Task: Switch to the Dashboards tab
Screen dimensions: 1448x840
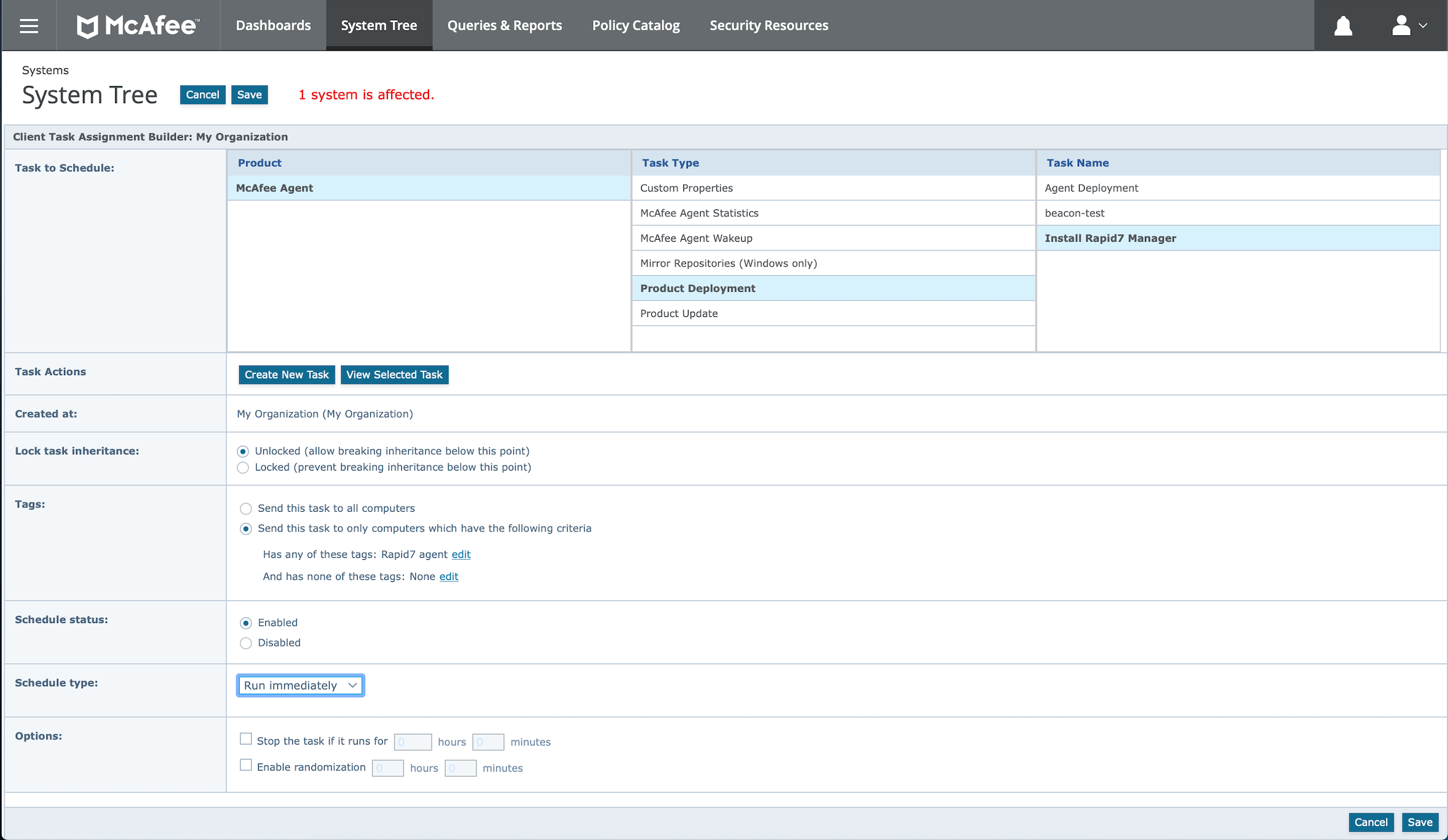Action: (273, 26)
